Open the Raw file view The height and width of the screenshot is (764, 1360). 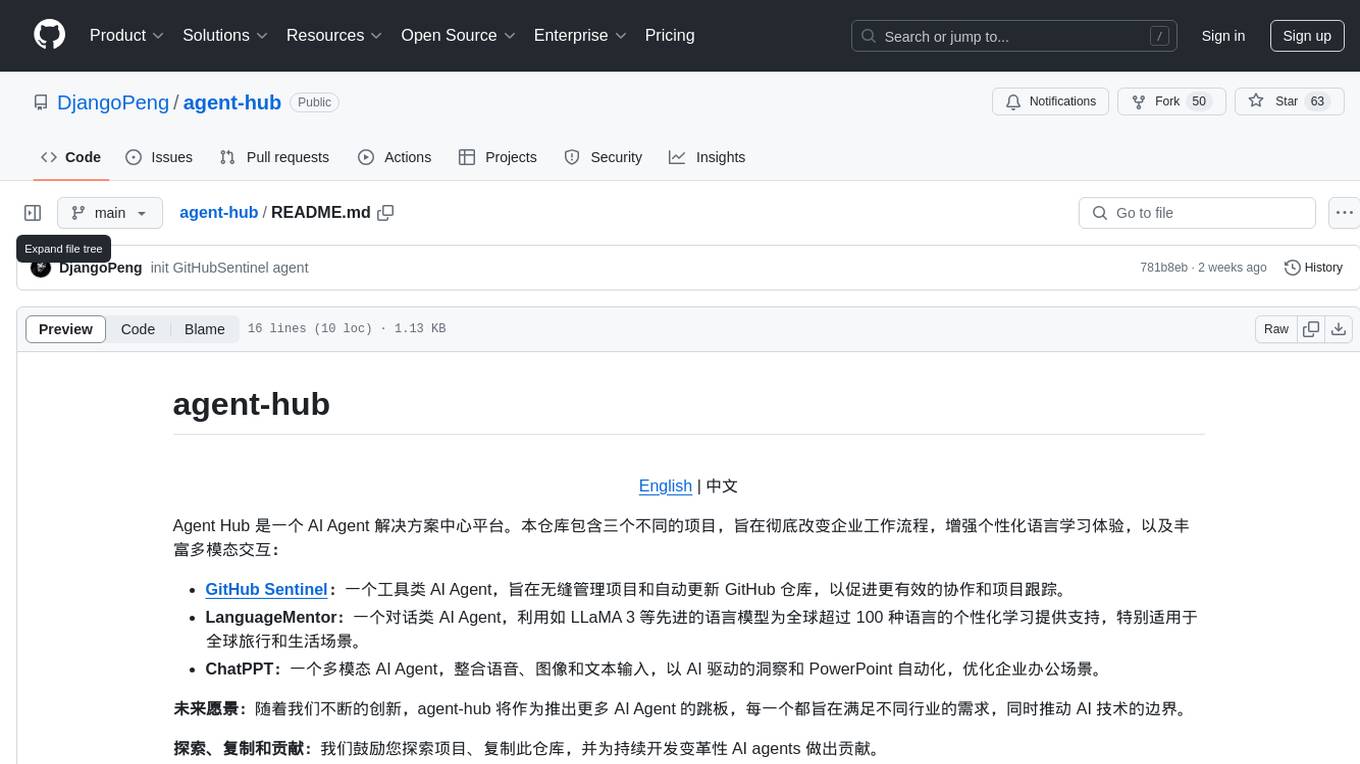pos(1276,329)
